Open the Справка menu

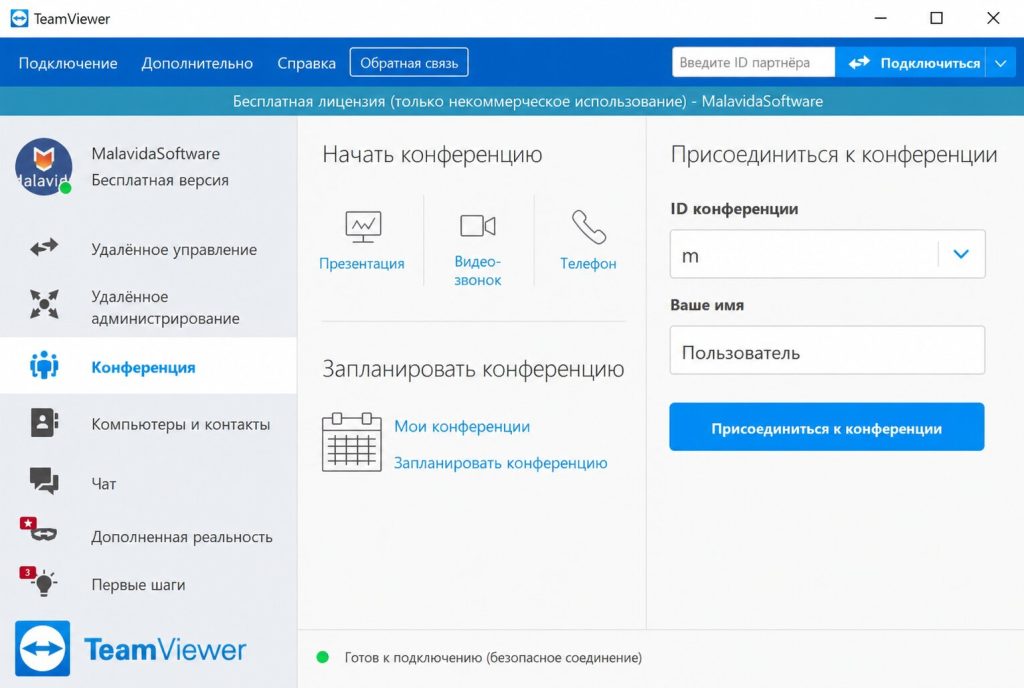click(306, 63)
